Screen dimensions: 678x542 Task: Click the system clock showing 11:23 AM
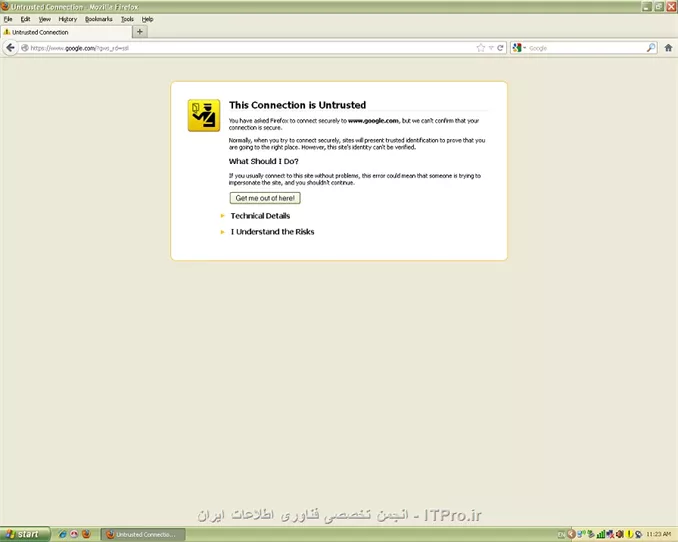(659, 535)
